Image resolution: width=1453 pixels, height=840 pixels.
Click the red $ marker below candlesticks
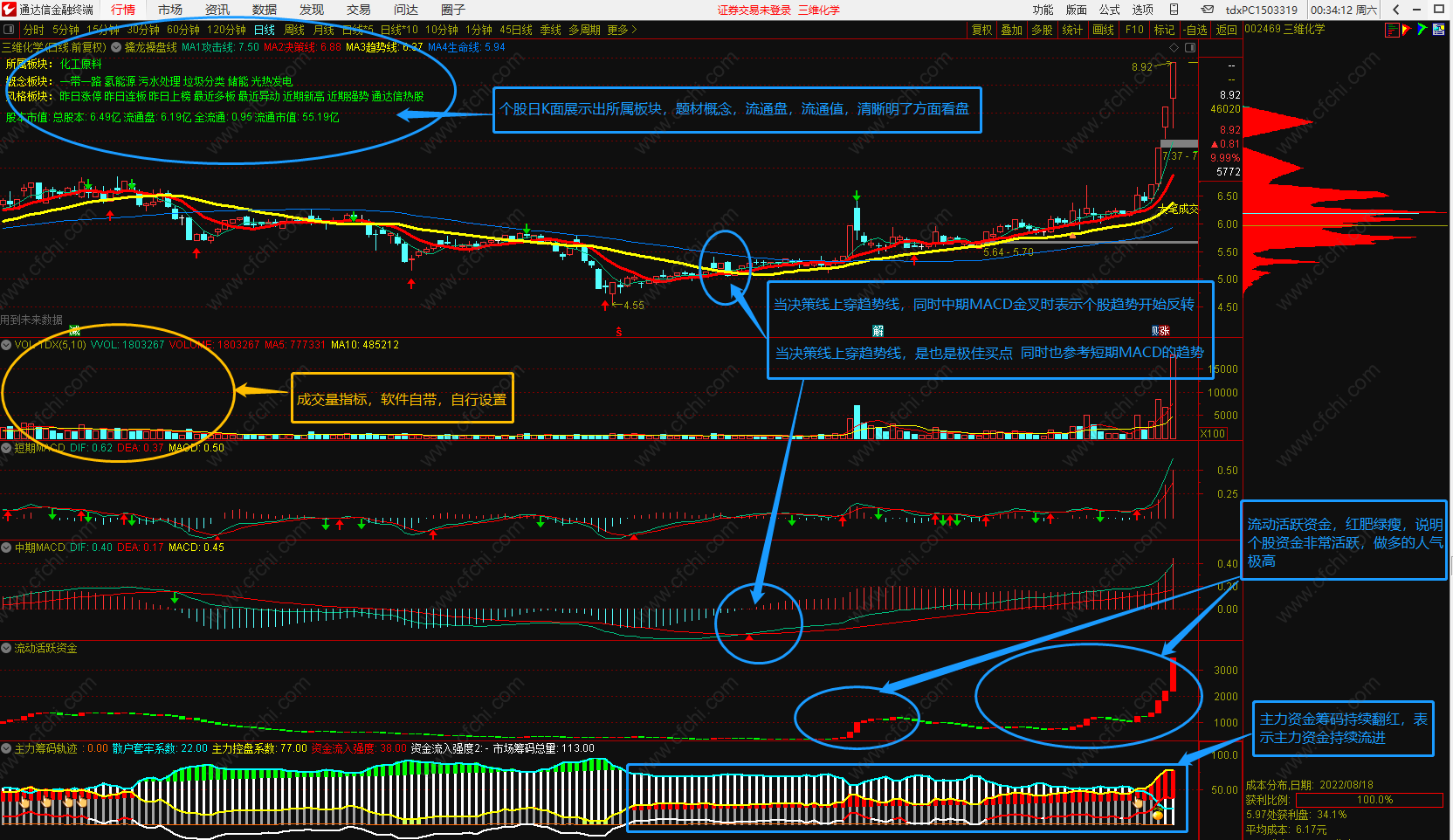coord(619,332)
